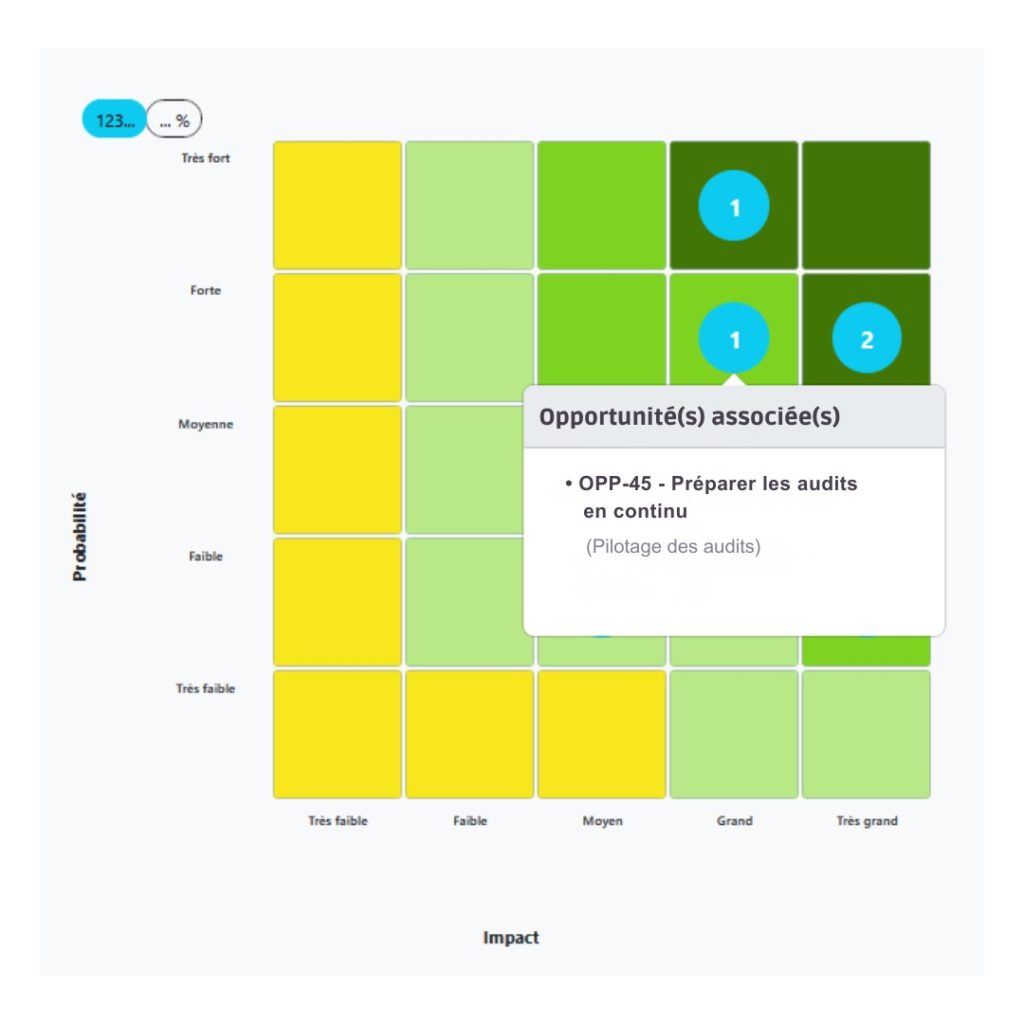Select the light green Très faible / Grand cell
Image resolution: width=1024 pixels, height=1024 pixels.
tap(734, 734)
